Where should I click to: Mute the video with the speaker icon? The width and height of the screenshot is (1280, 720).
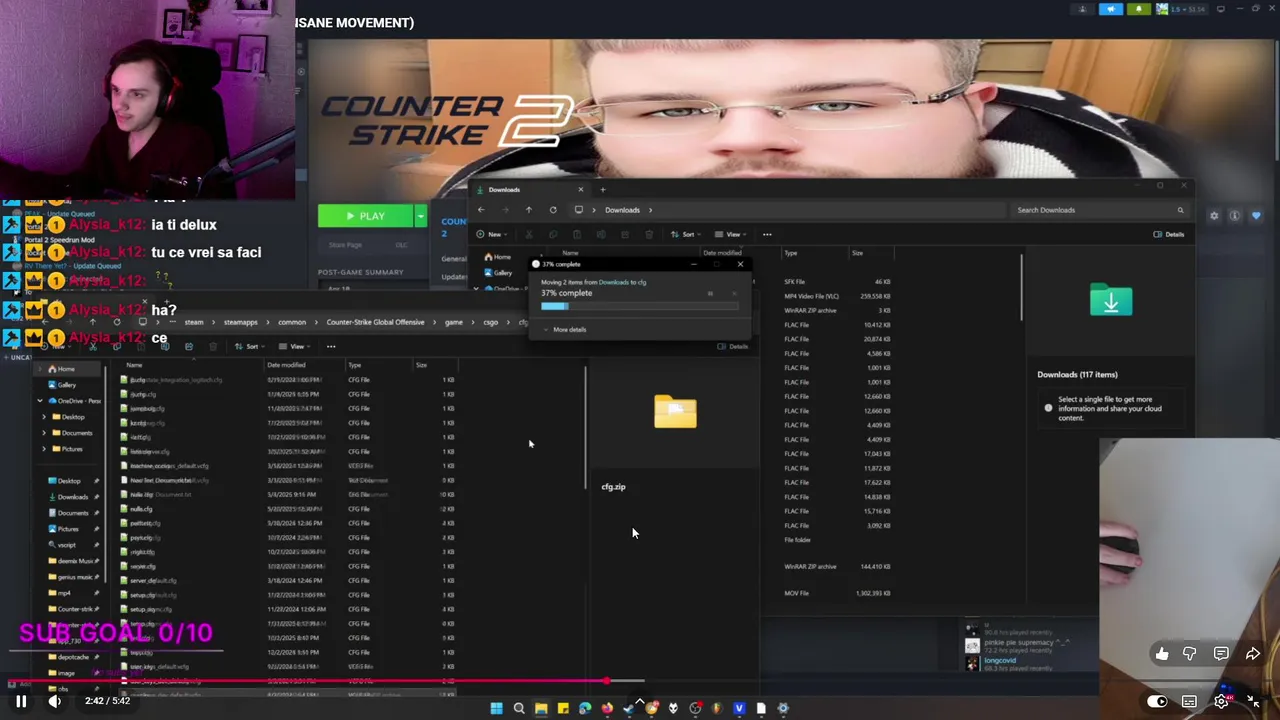tap(54, 701)
